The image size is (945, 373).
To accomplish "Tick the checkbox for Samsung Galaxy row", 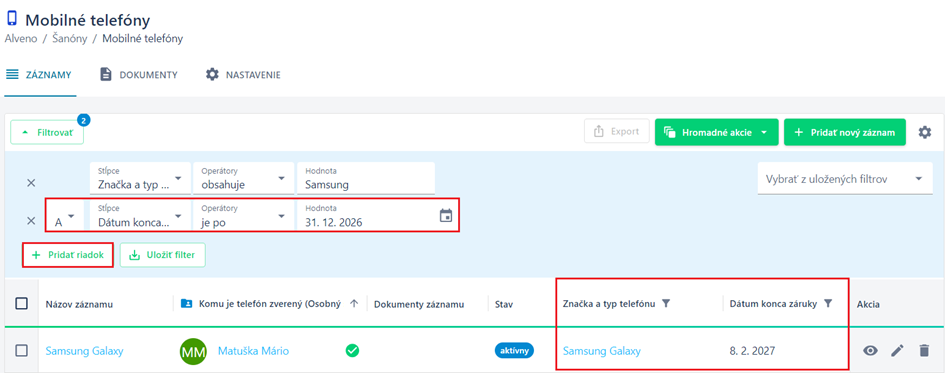I will pos(22,350).
